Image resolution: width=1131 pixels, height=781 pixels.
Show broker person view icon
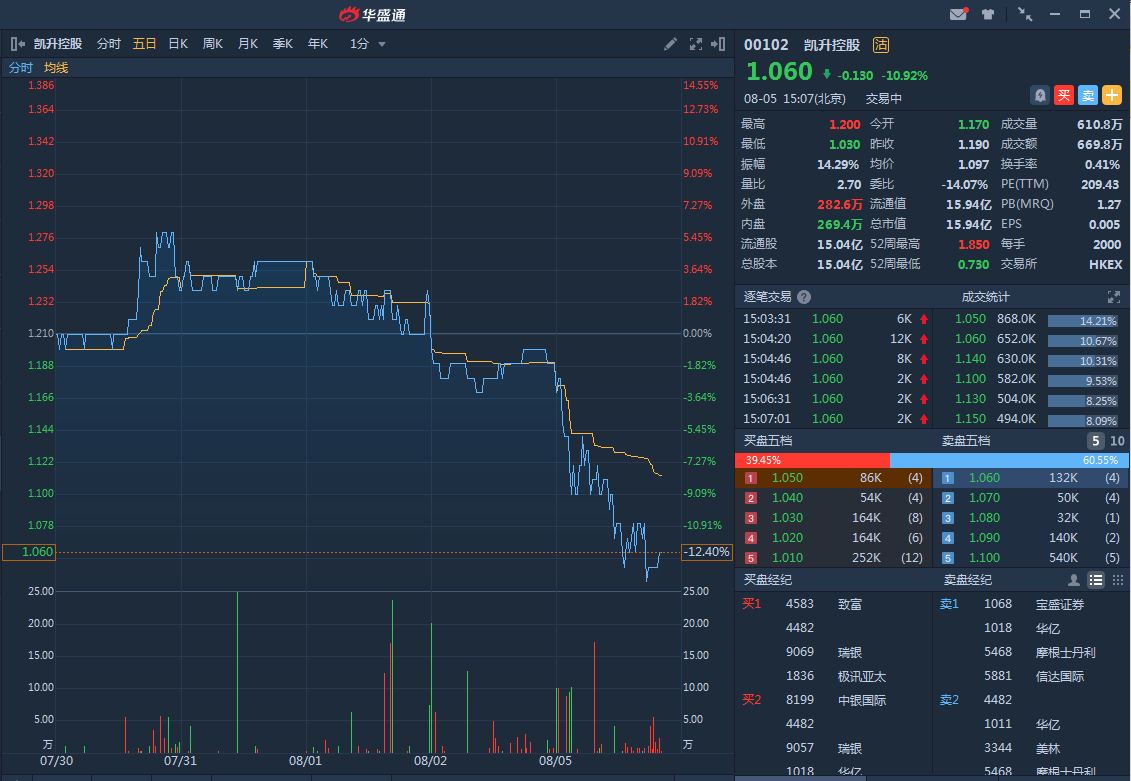1073,580
